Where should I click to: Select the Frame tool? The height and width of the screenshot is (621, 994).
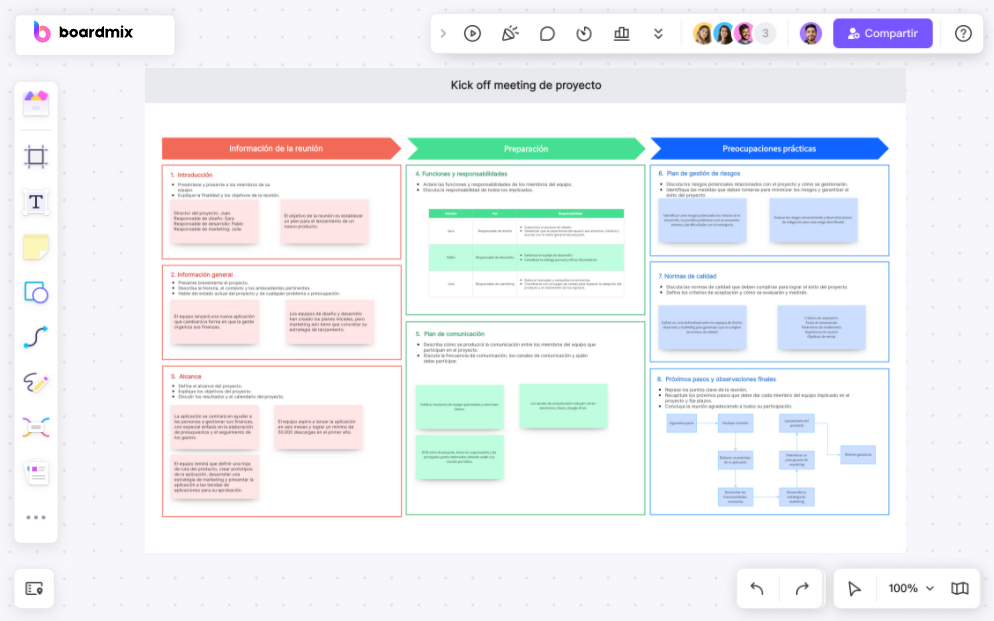coord(36,157)
